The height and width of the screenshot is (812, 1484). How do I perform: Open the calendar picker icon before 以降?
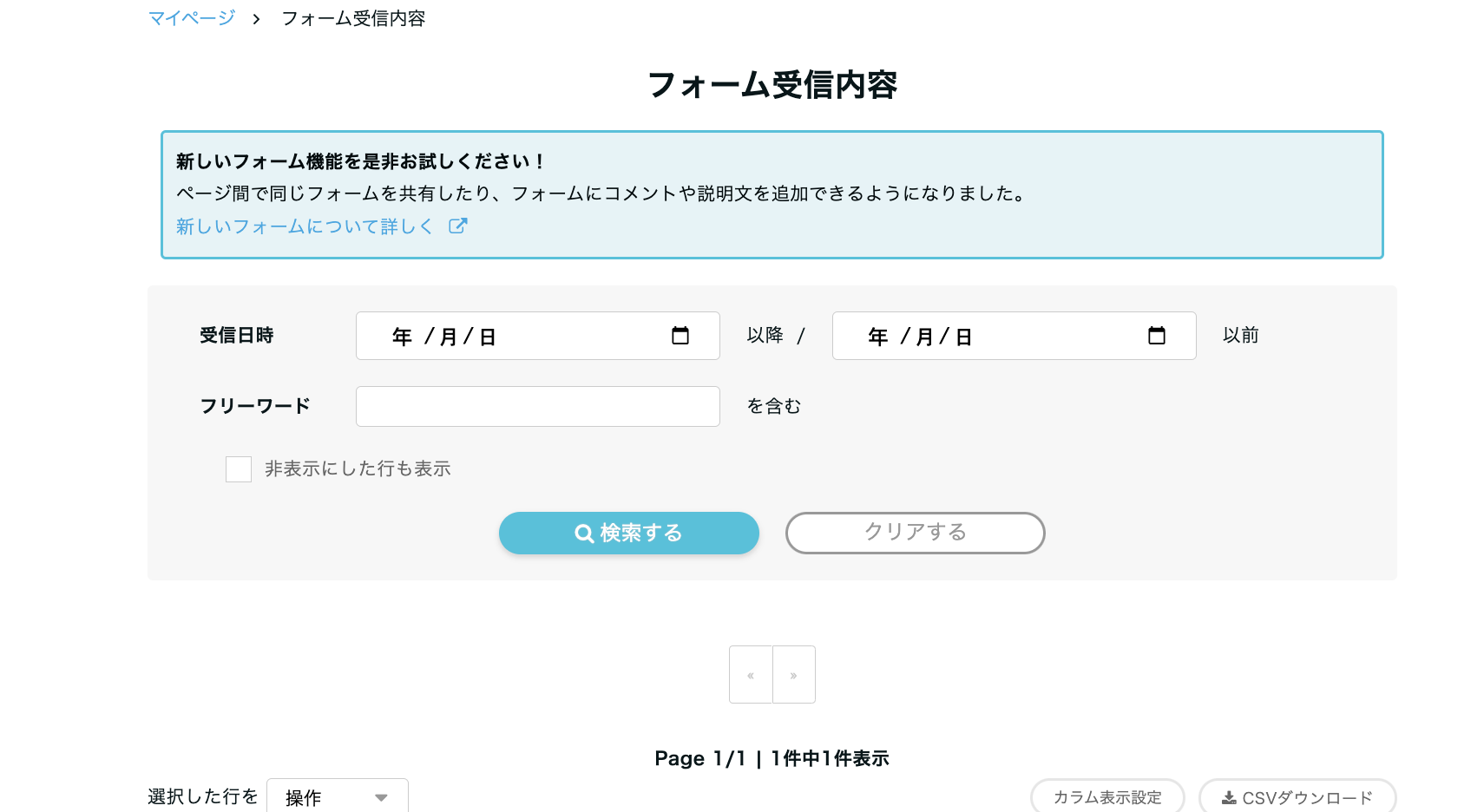(x=680, y=336)
